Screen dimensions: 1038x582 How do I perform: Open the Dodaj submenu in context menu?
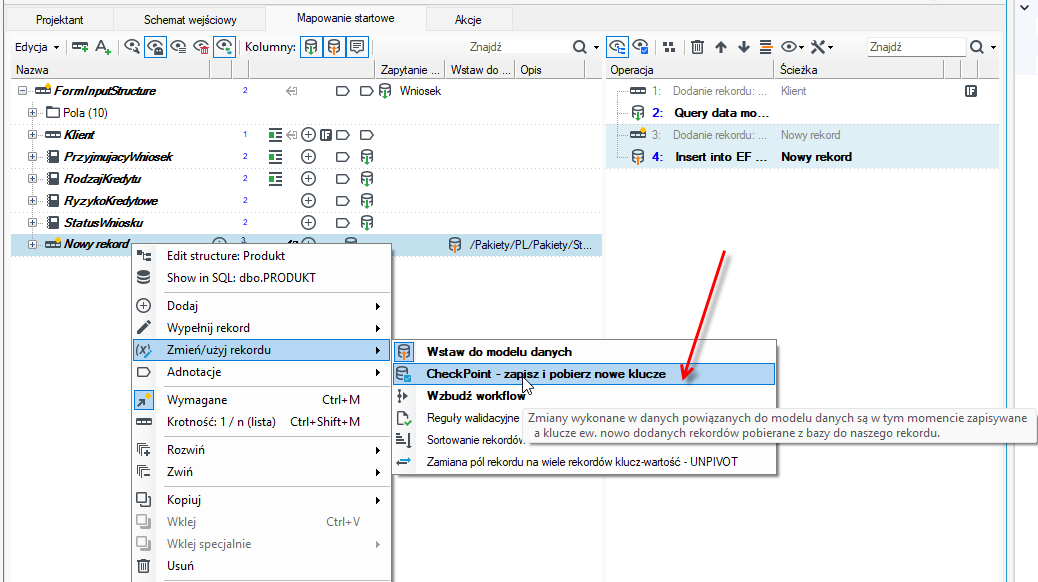click(261, 306)
